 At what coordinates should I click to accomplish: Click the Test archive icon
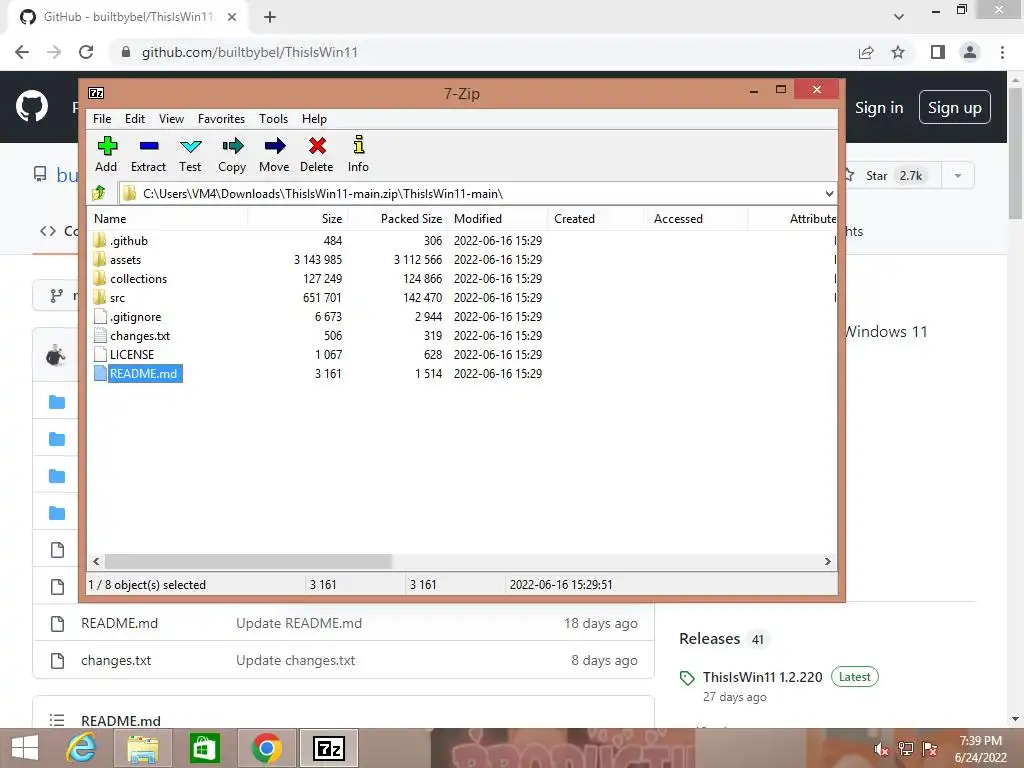point(190,154)
